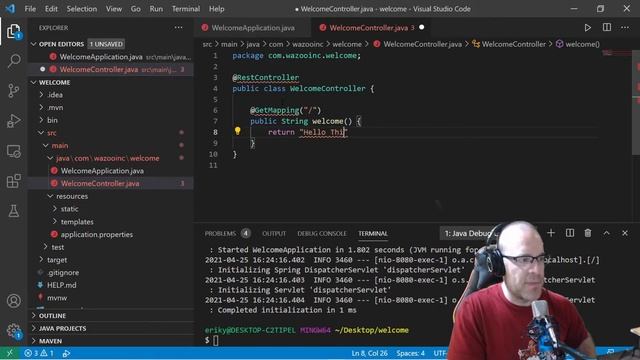
Task: Switch to the Debug Console tab
Action: [x=322, y=233]
